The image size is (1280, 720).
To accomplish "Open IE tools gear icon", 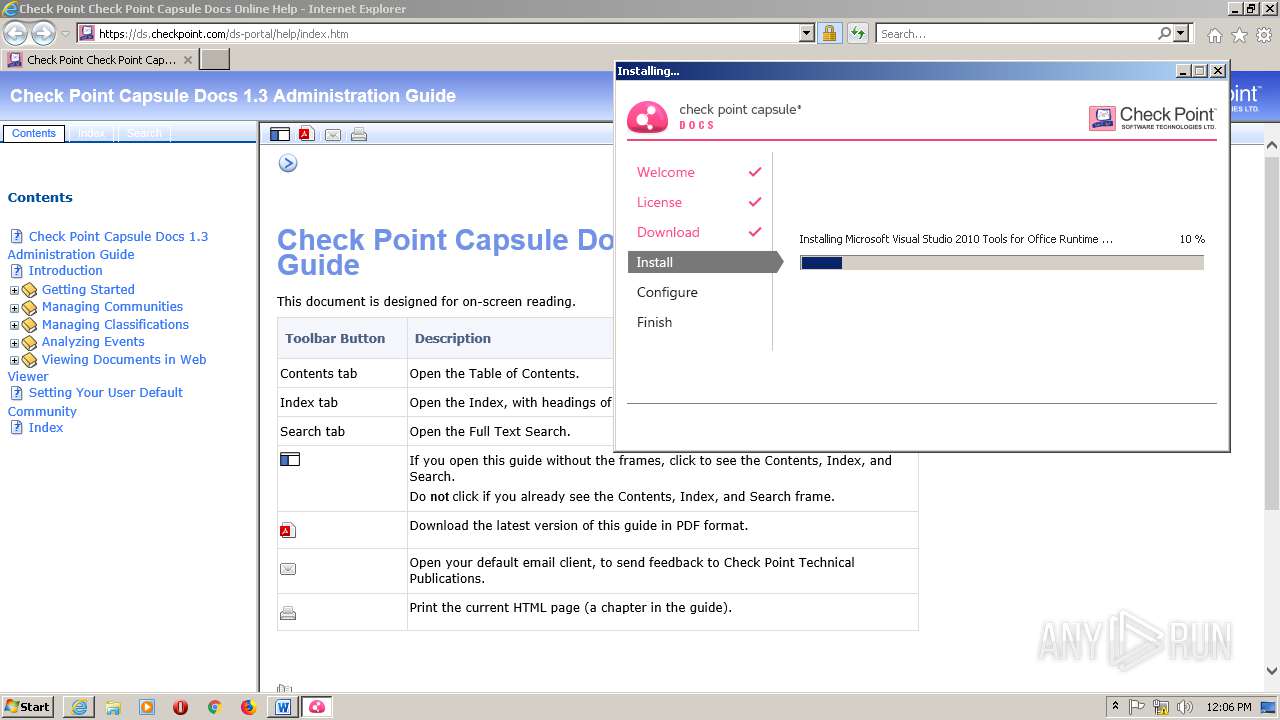I will pos(1264,35).
